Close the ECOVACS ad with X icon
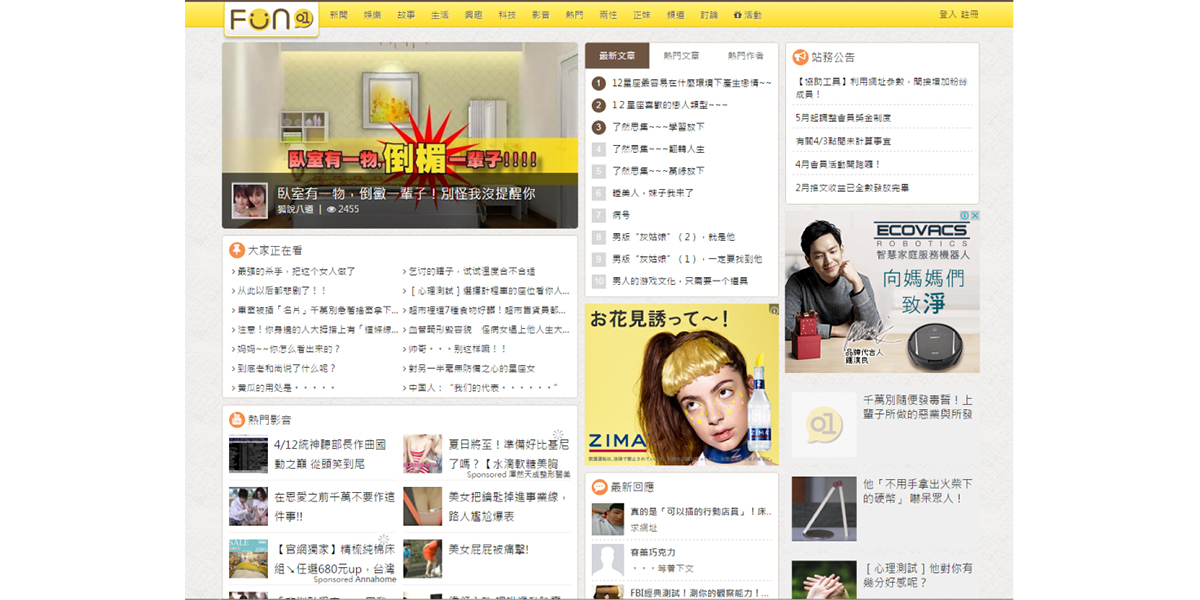 click(975, 215)
